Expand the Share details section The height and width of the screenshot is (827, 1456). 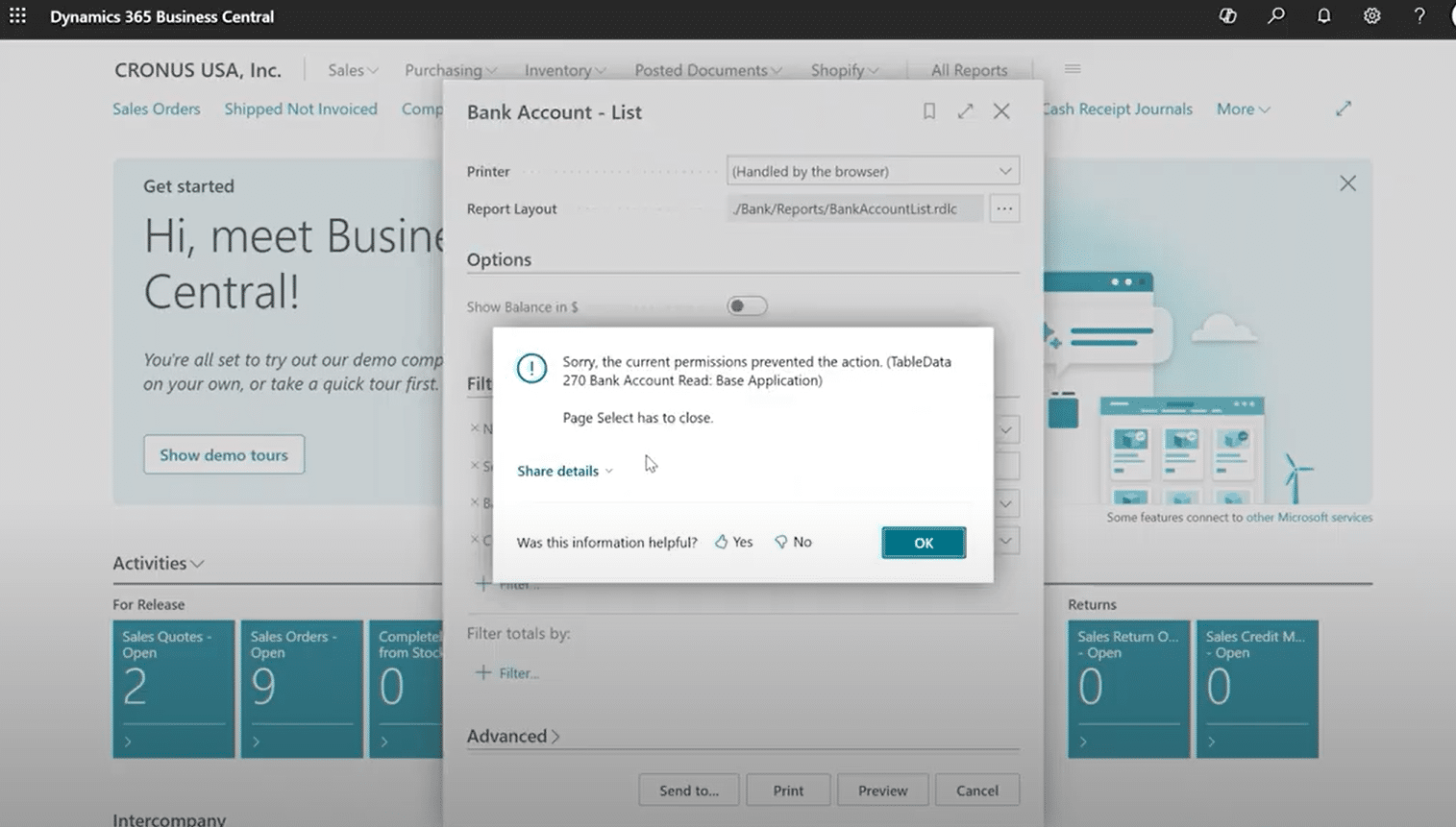[564, 471]
